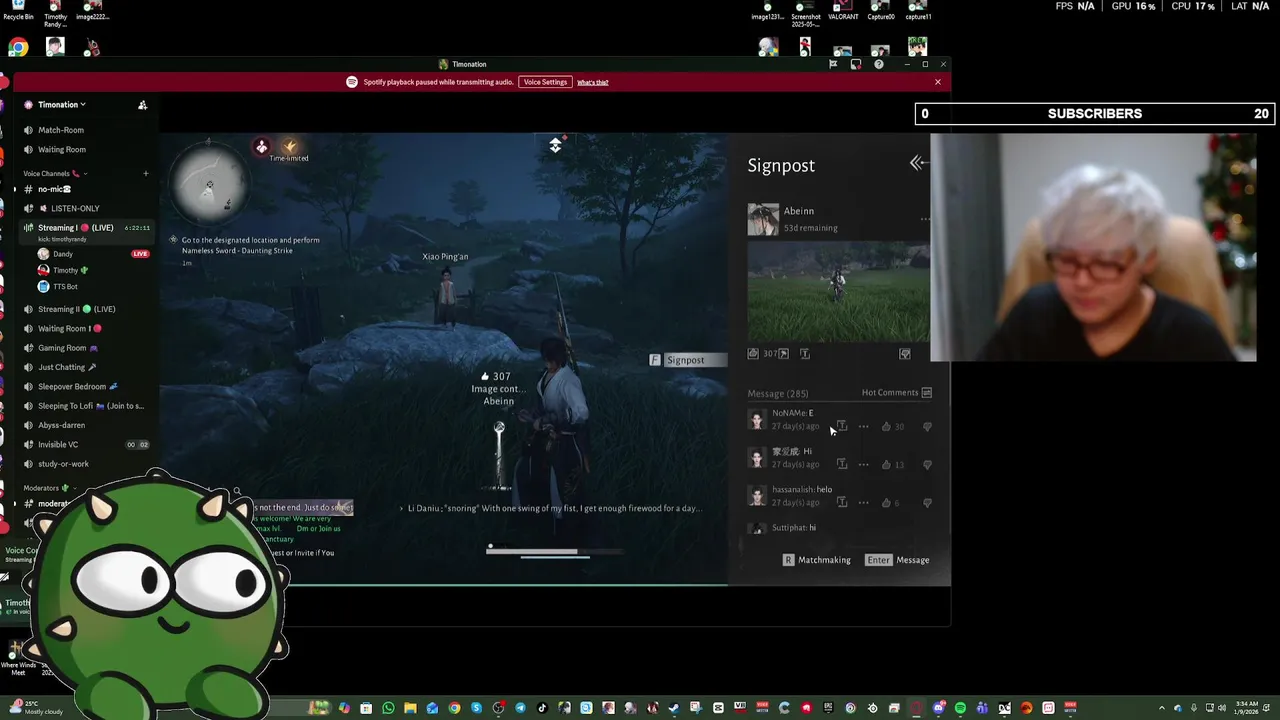The image size is (1280, 720).
Task: Open the Hot Comments sort dropdown
Action: [x=897, y=393]
